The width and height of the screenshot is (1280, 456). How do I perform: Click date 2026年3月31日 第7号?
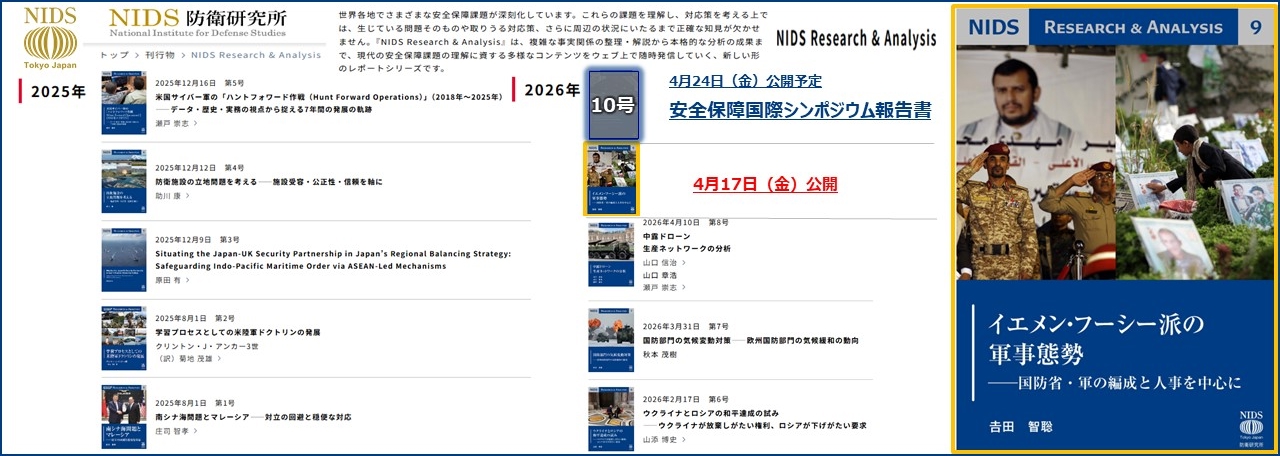click(x=686, y=326)
